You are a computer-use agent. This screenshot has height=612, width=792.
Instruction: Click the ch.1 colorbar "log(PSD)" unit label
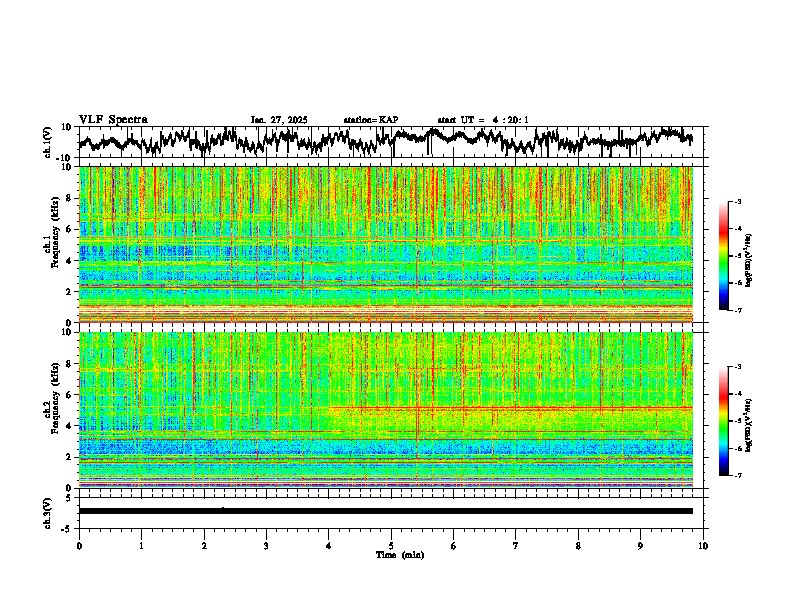click(749, 260)
